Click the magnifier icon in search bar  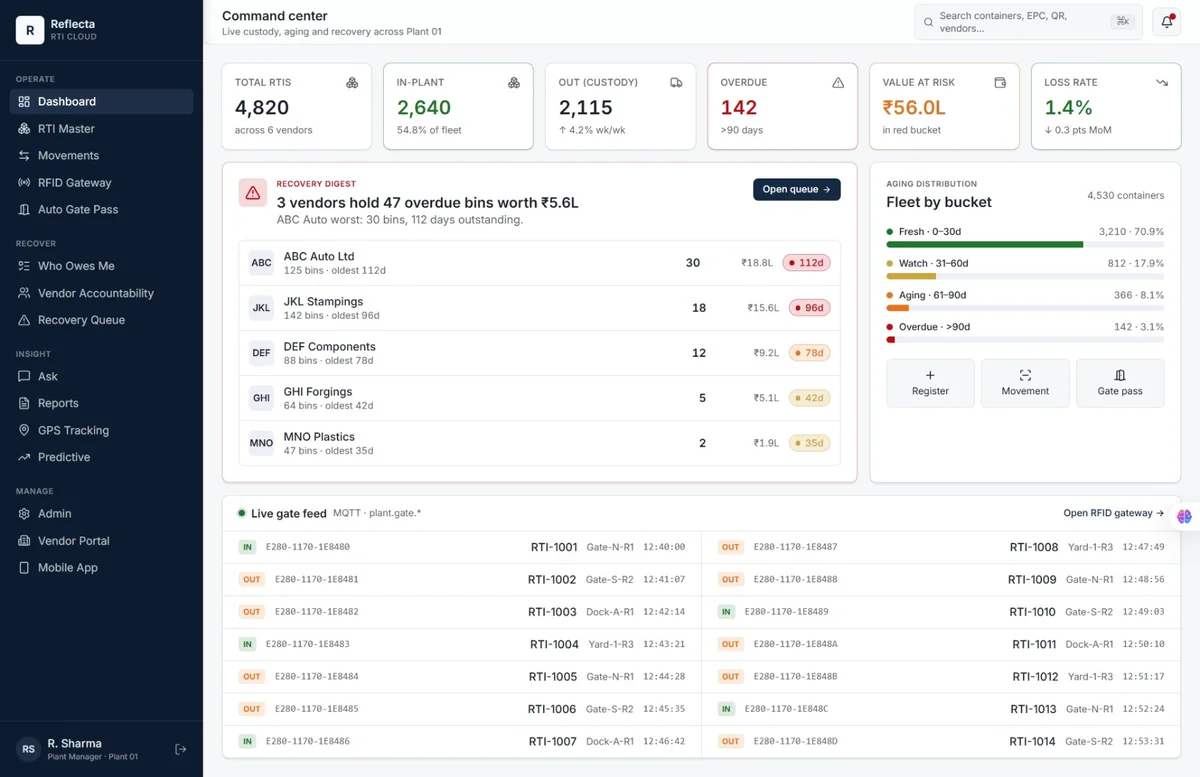tap(929, 22)
